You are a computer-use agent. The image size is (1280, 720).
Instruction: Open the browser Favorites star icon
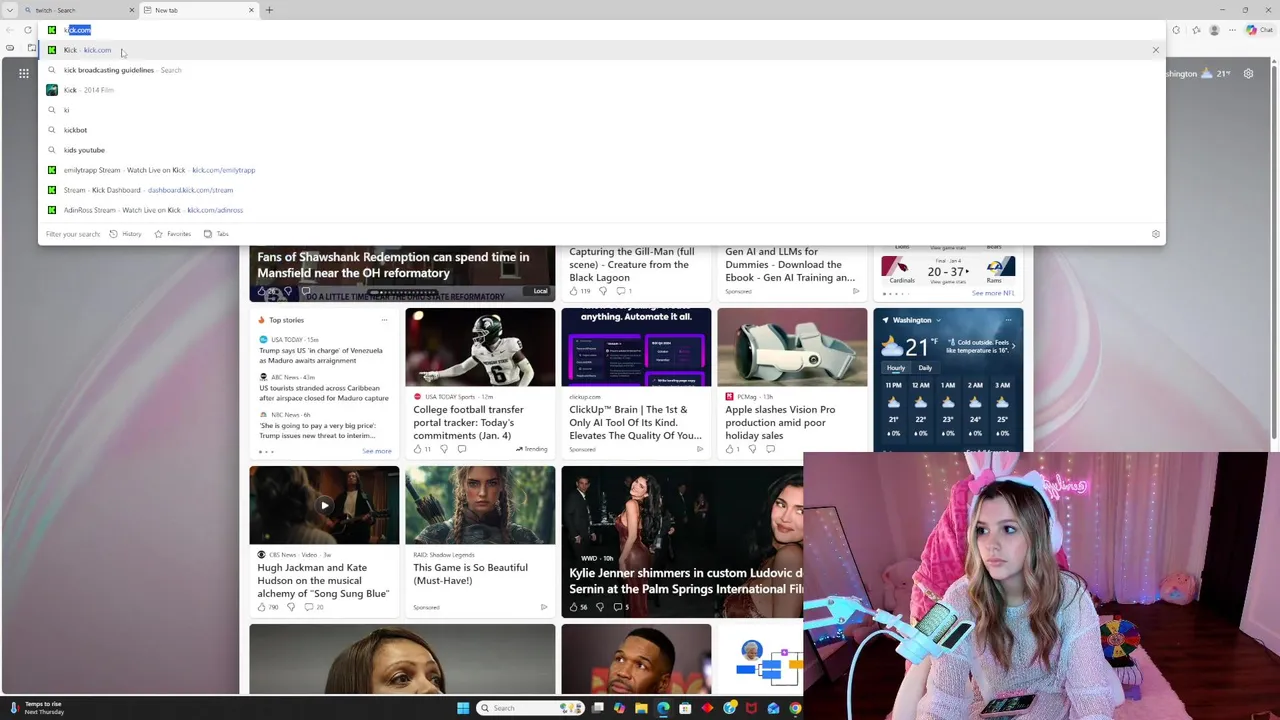click(1195, 30)
